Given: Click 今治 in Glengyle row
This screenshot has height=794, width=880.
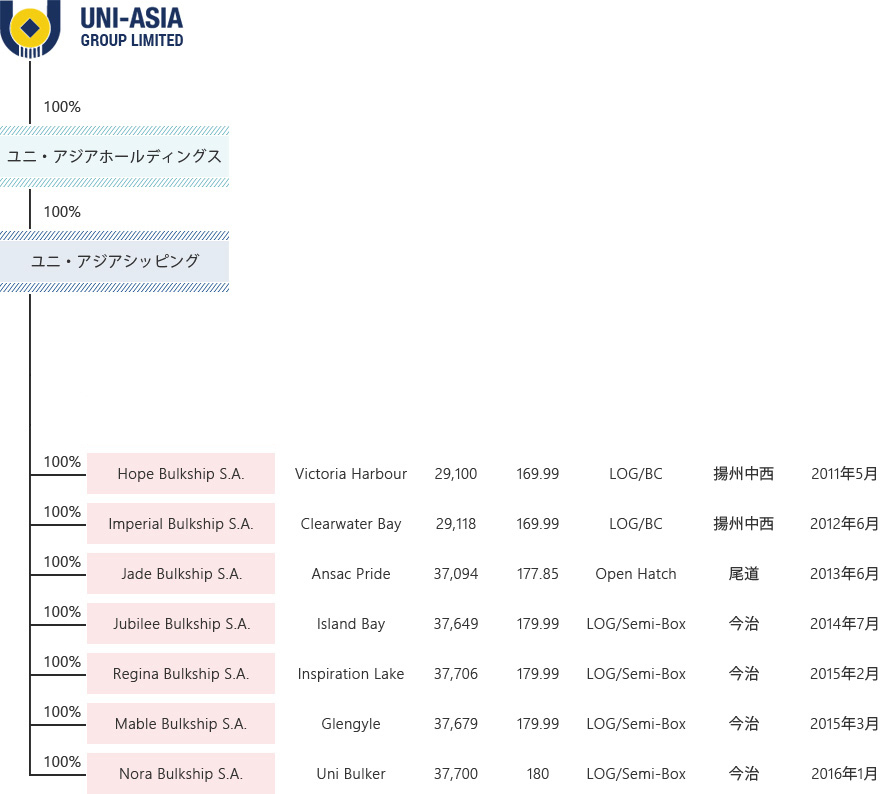Looking at the screenshot, I should pos(744,723).
